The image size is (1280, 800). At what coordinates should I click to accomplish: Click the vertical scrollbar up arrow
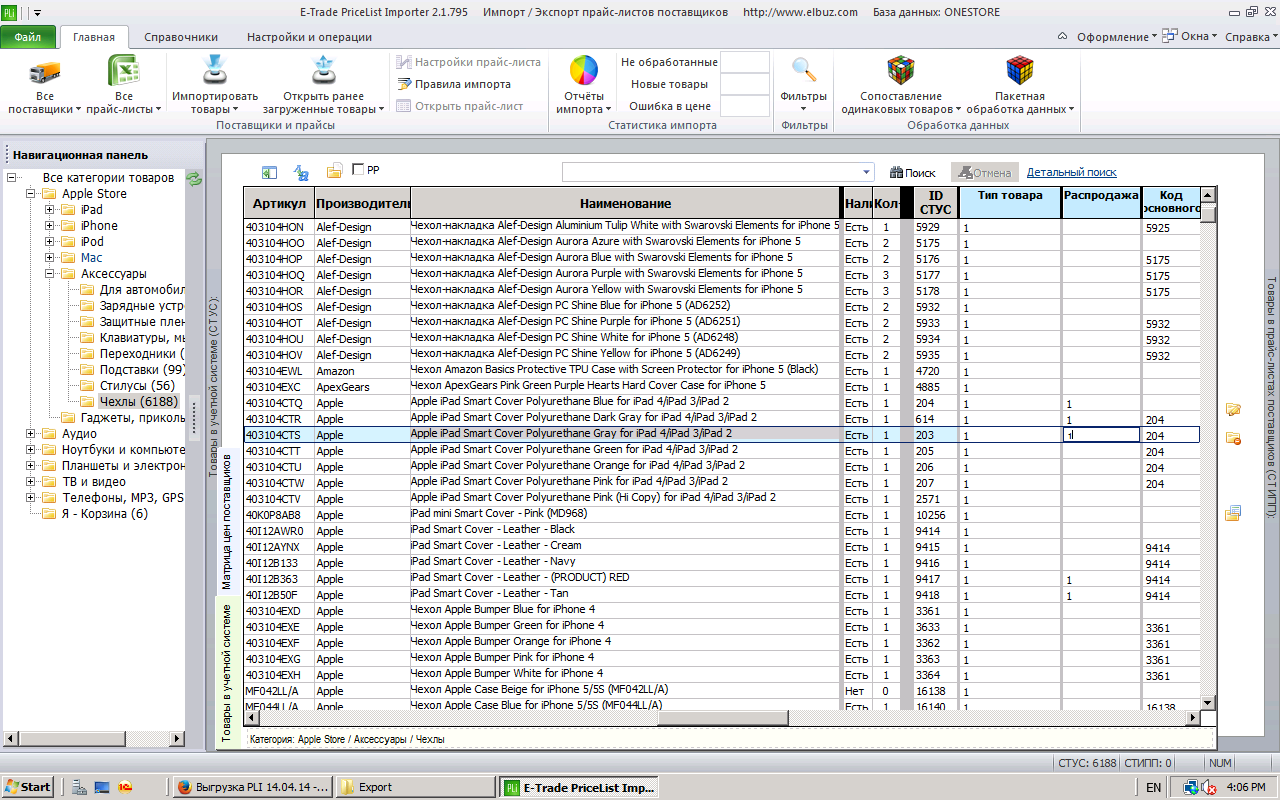[x=1208, y=194]
